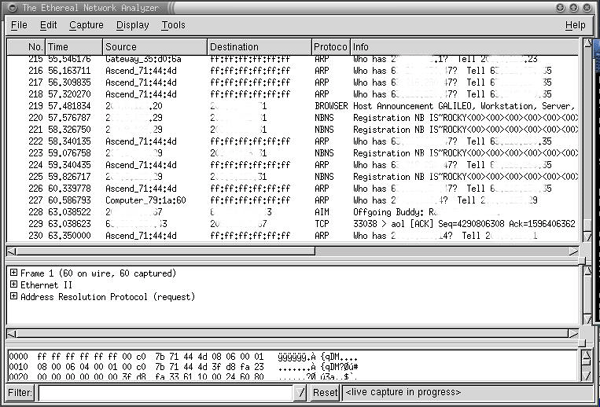Image resolution: width=600 pixels, height=407 pixels.
Task: Sort by the Source column header
Action: 153,47
